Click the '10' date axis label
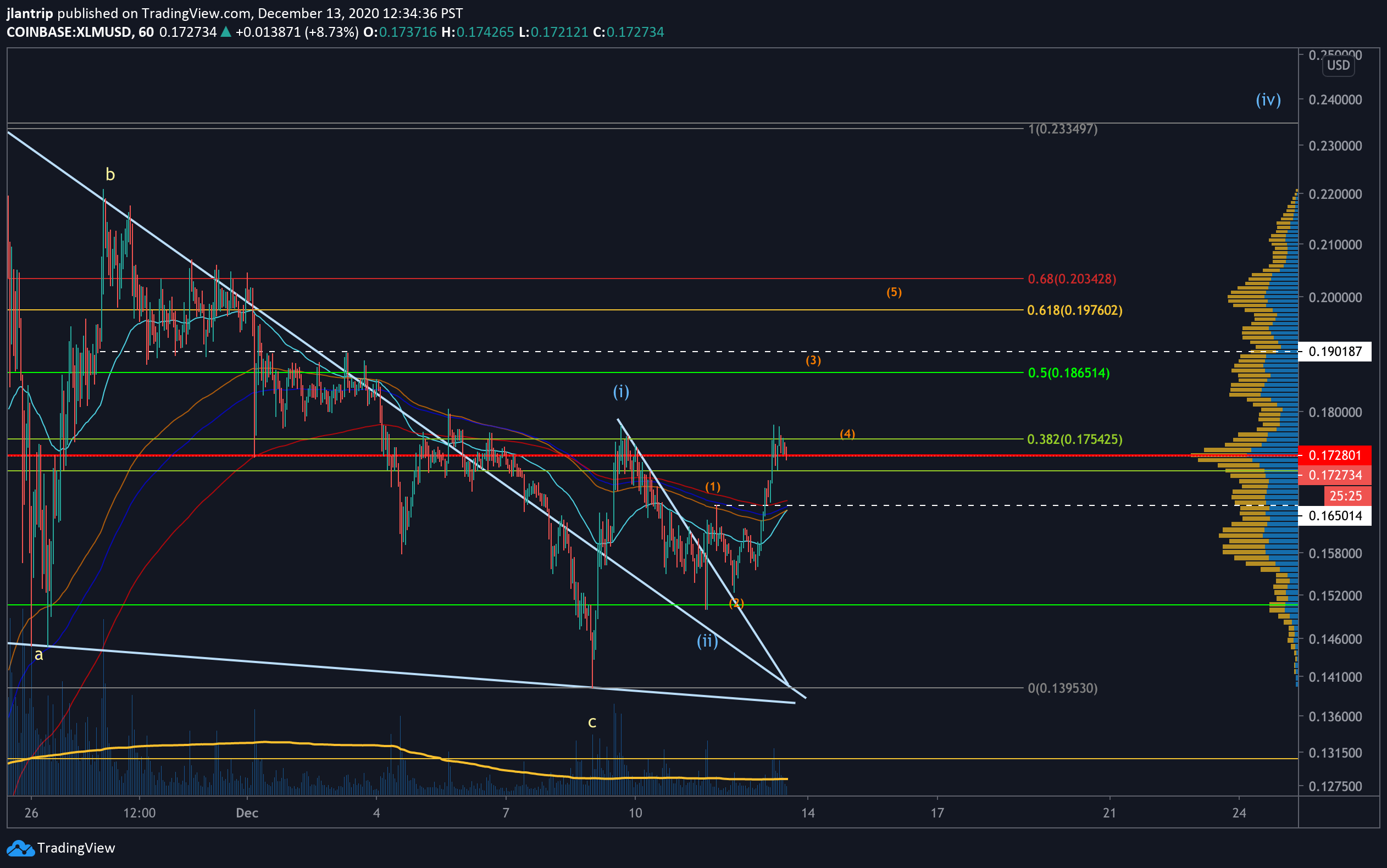The width and height of the screenshot is (1387, 868). click(x=635, y=813)
